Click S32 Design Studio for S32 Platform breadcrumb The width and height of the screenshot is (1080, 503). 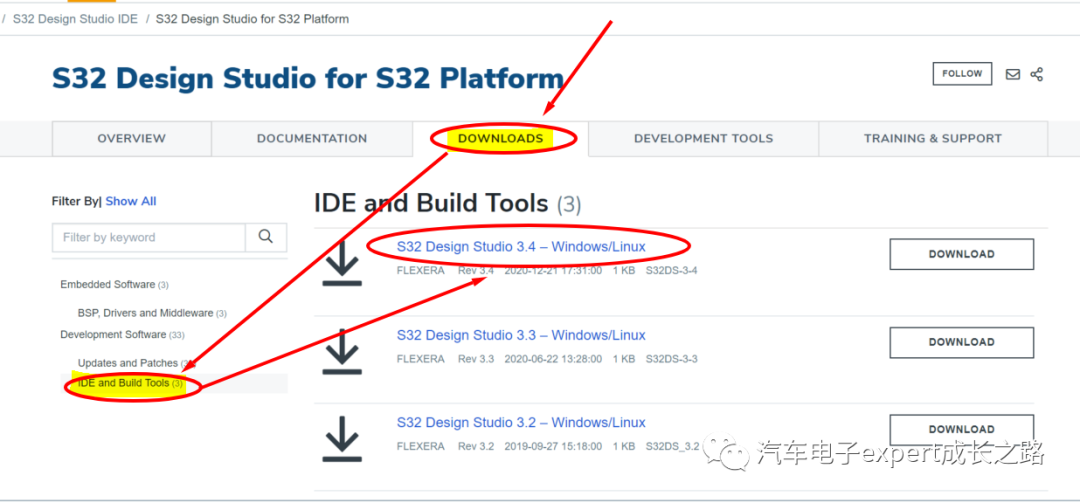(252, 19)
